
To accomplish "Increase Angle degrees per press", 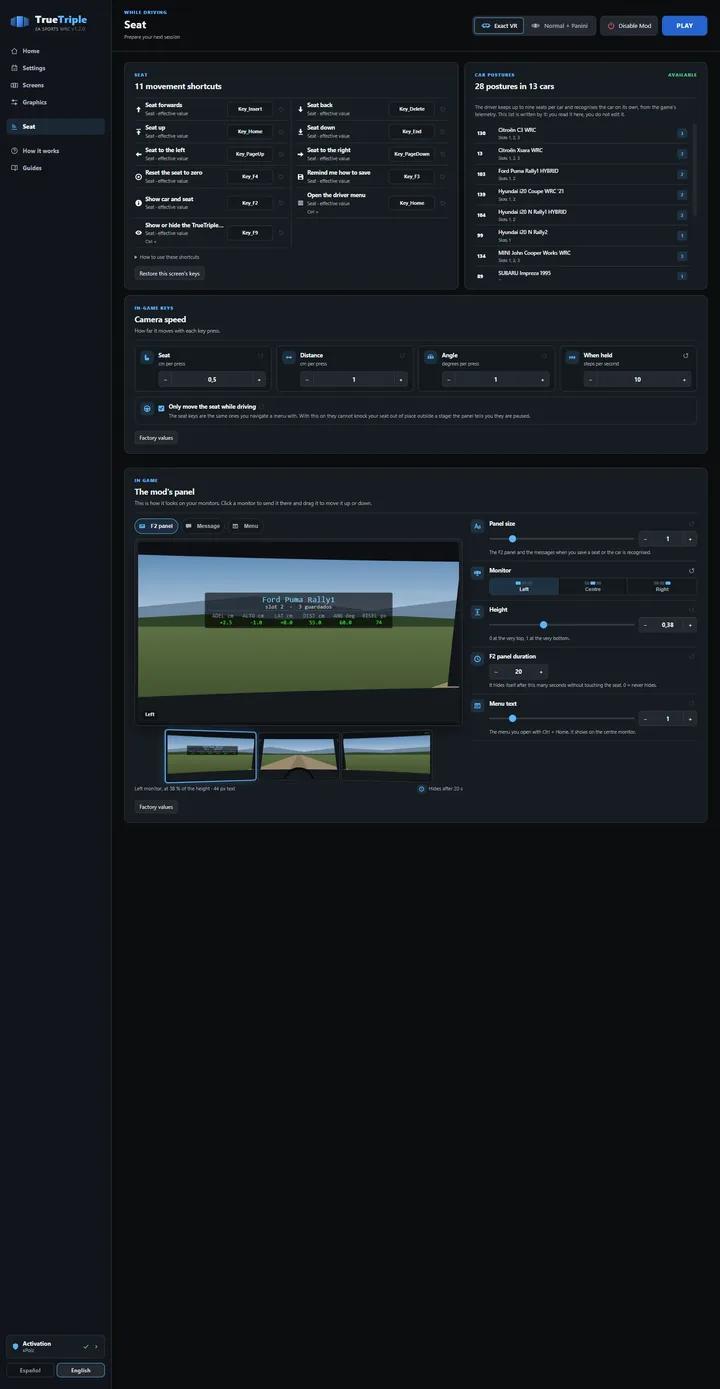I will [x=544, y=380].
